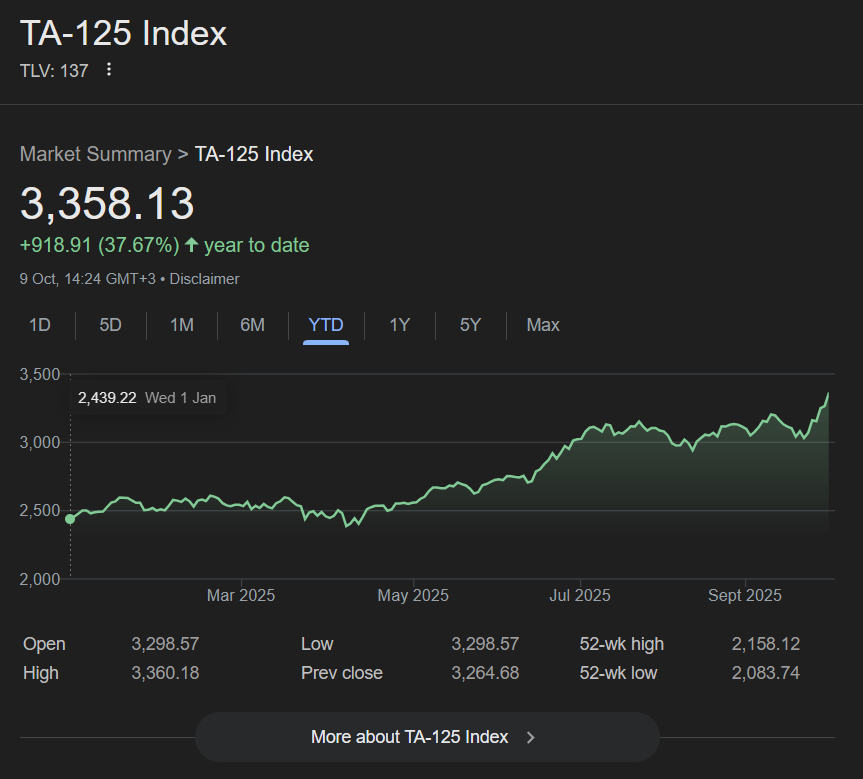Click the 52-wk low label
The height and width of the screenshot is (779, 863).
tap(618, 673)
